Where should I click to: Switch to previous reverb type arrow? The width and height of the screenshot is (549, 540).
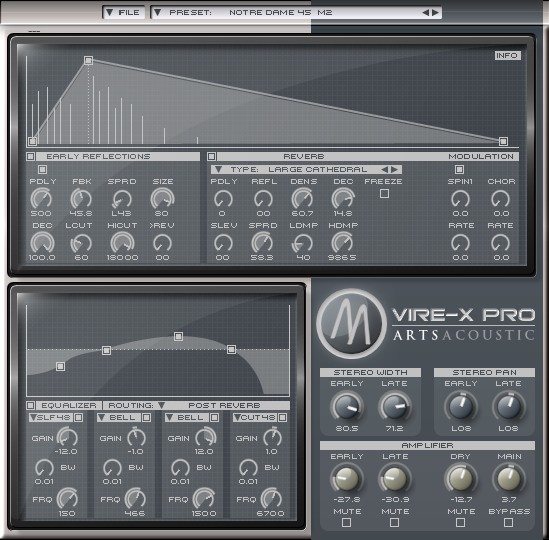pyautogui.click(x=384, y=169)
